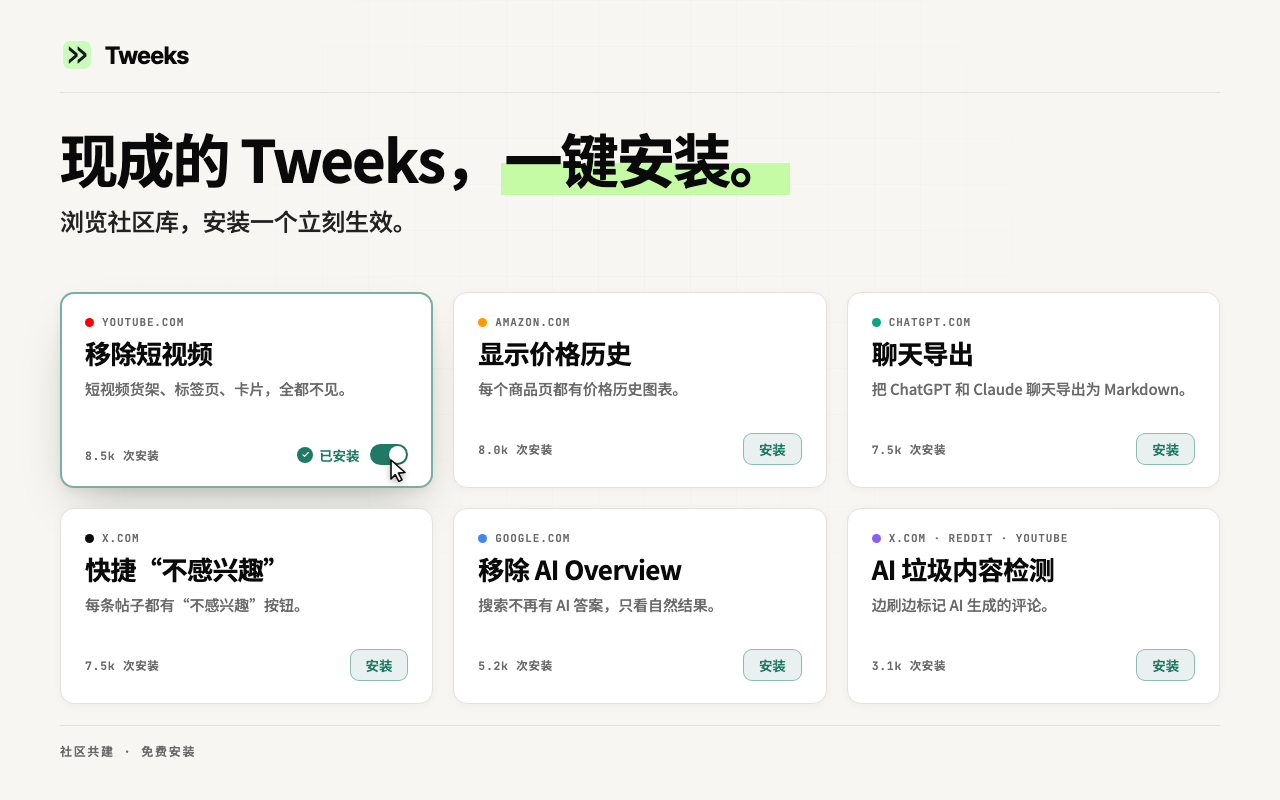This screenshot has width=1280, height=800.
Task: Install the 显示价格历史 tweak
Action: [772, 449]
